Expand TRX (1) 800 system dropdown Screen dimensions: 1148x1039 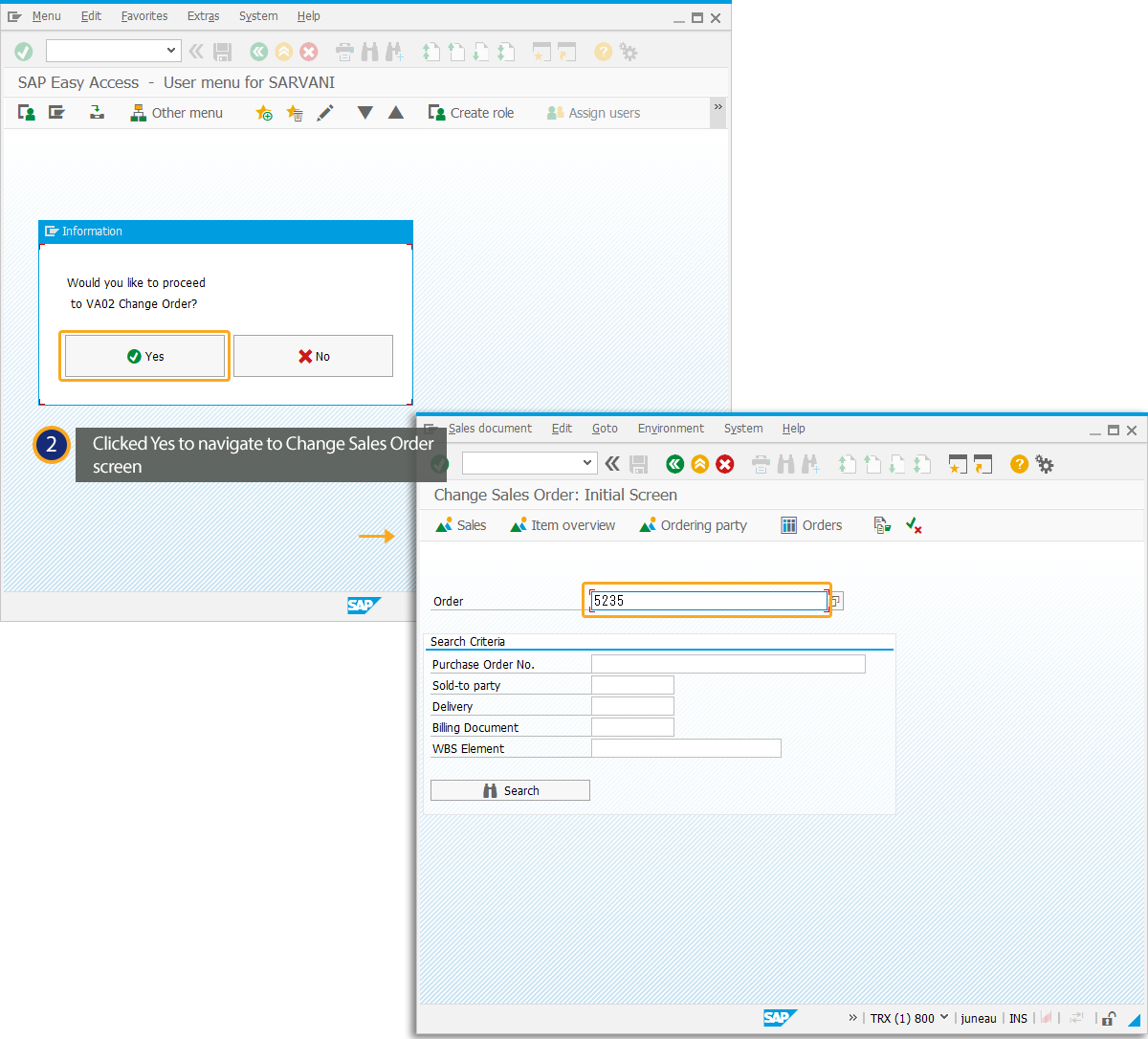click(x=944, y=1018)
